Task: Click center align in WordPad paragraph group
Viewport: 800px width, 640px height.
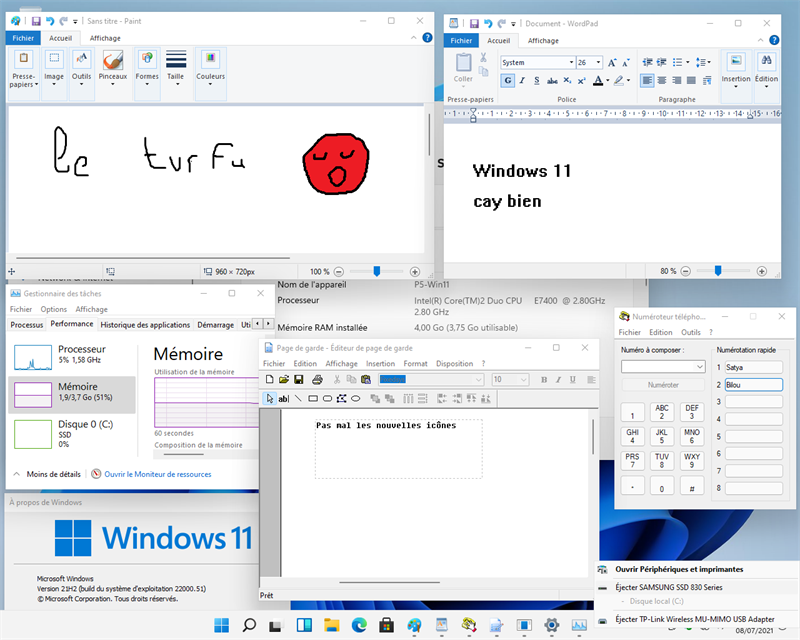Action: pyautogui.click(x=661, y=80)
